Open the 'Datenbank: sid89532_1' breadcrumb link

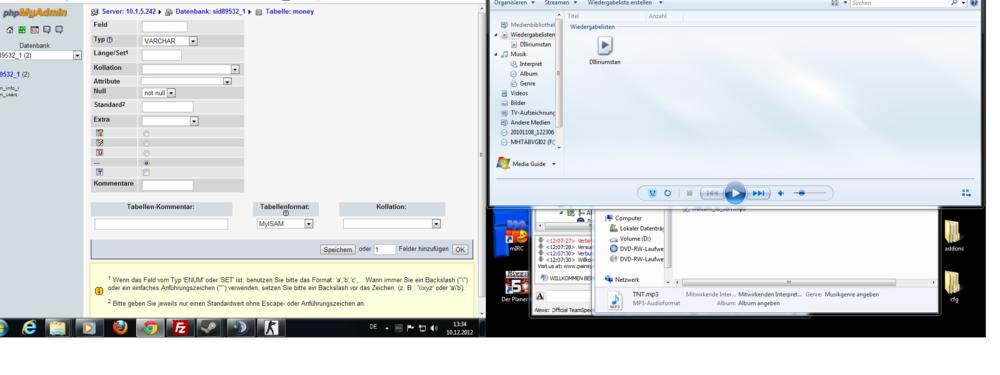coord(210,11)
